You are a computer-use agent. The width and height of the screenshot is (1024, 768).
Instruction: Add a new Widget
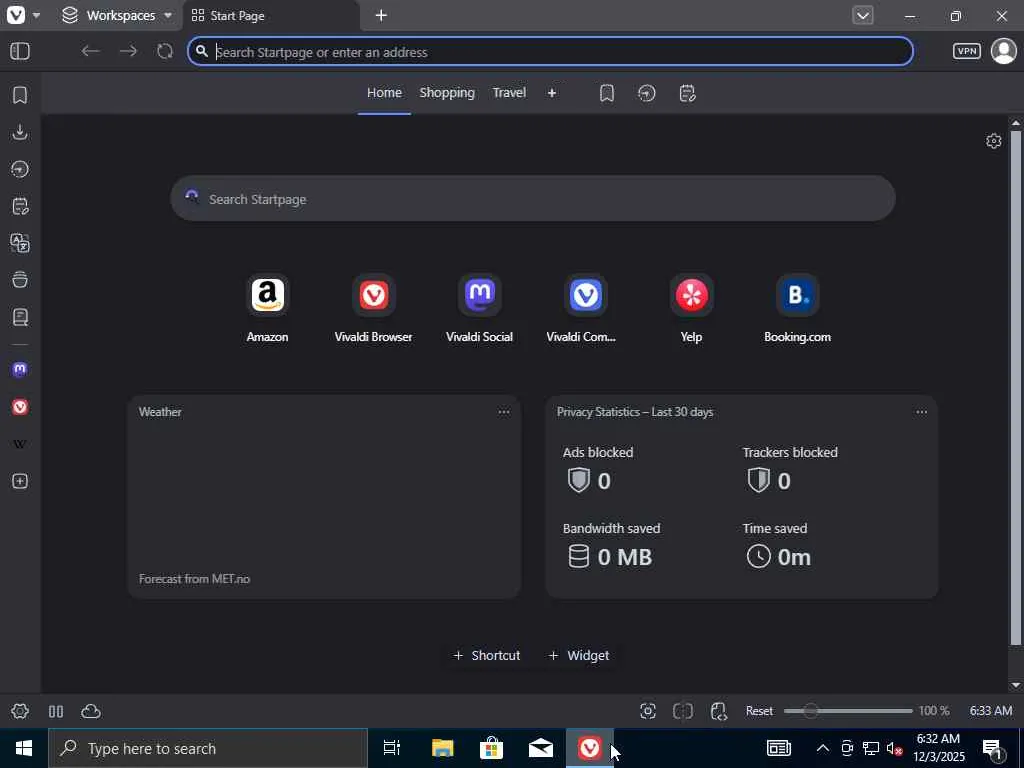tap(579, 655)
